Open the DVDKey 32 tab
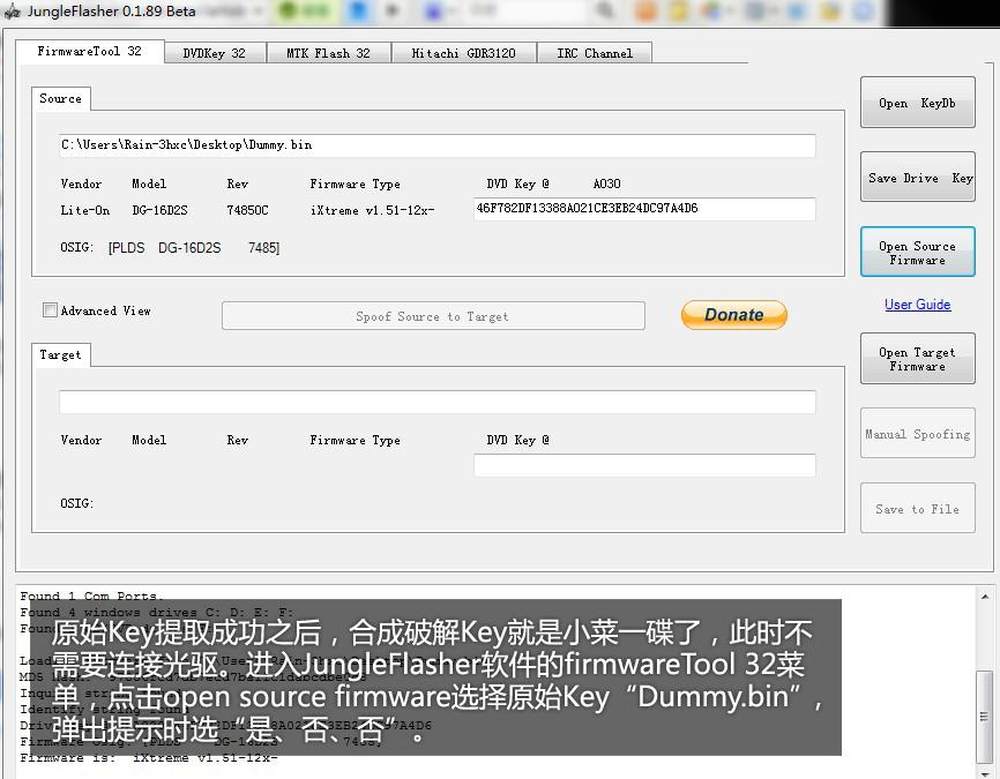 tap(214, 53)
